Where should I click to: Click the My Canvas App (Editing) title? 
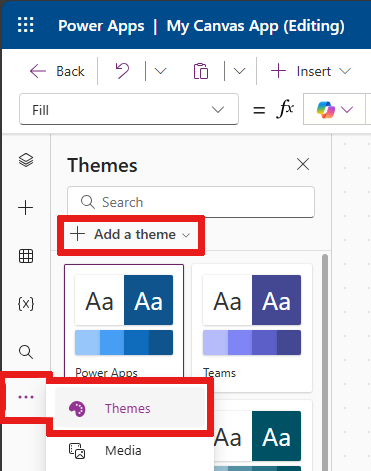coord(255,26)
